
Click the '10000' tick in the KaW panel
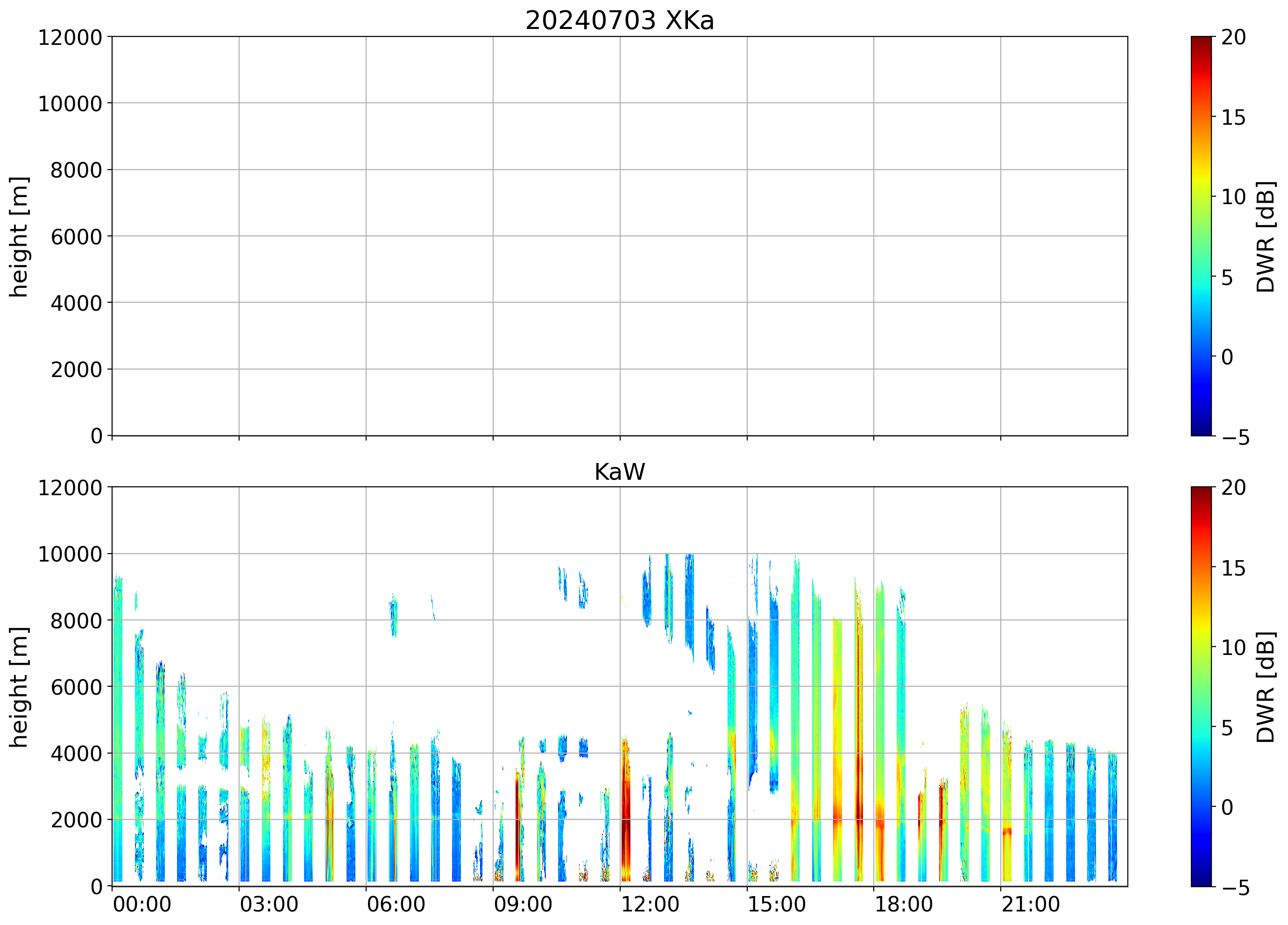70,554
